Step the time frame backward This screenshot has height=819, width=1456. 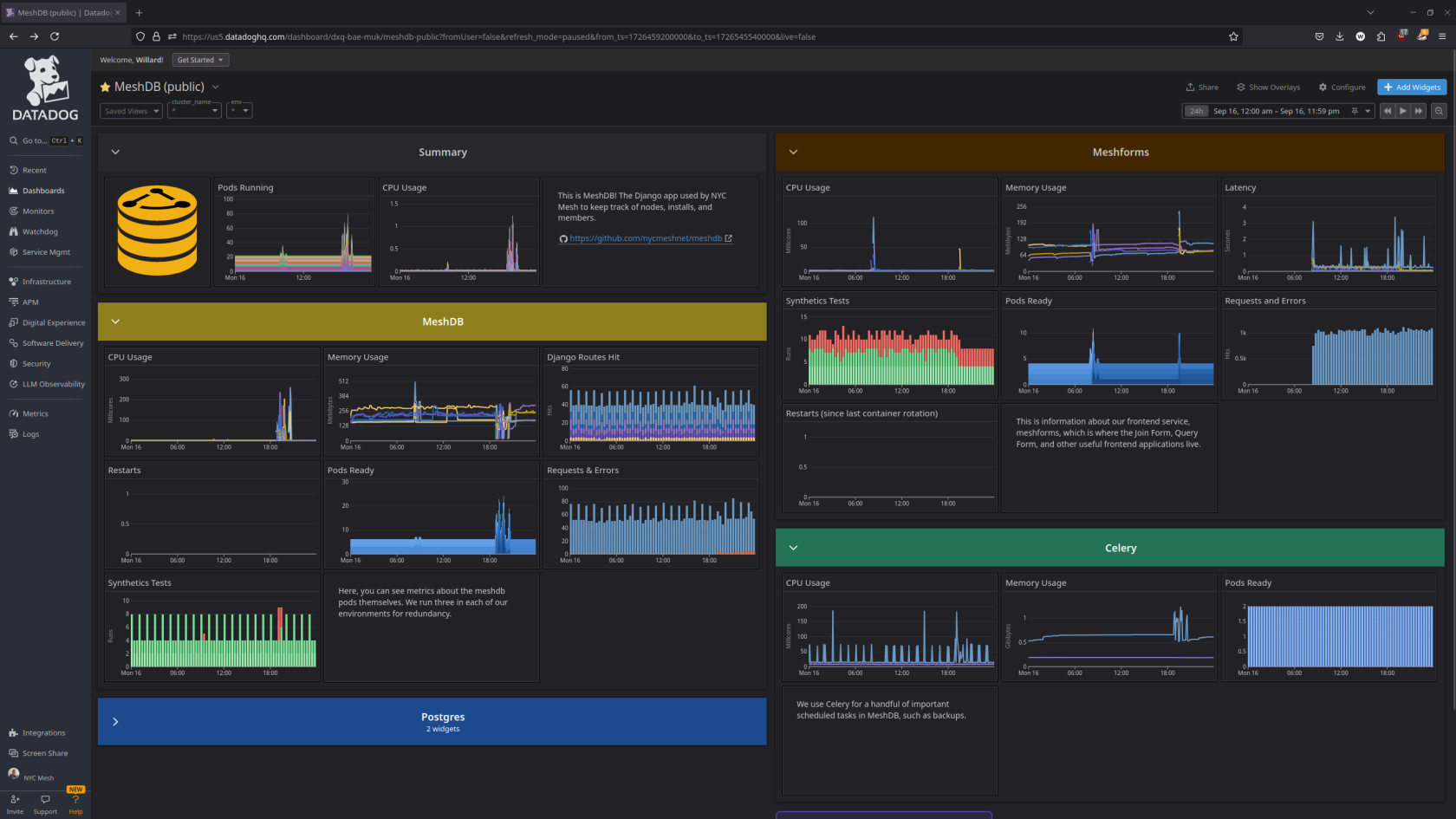pos(1387,111)
